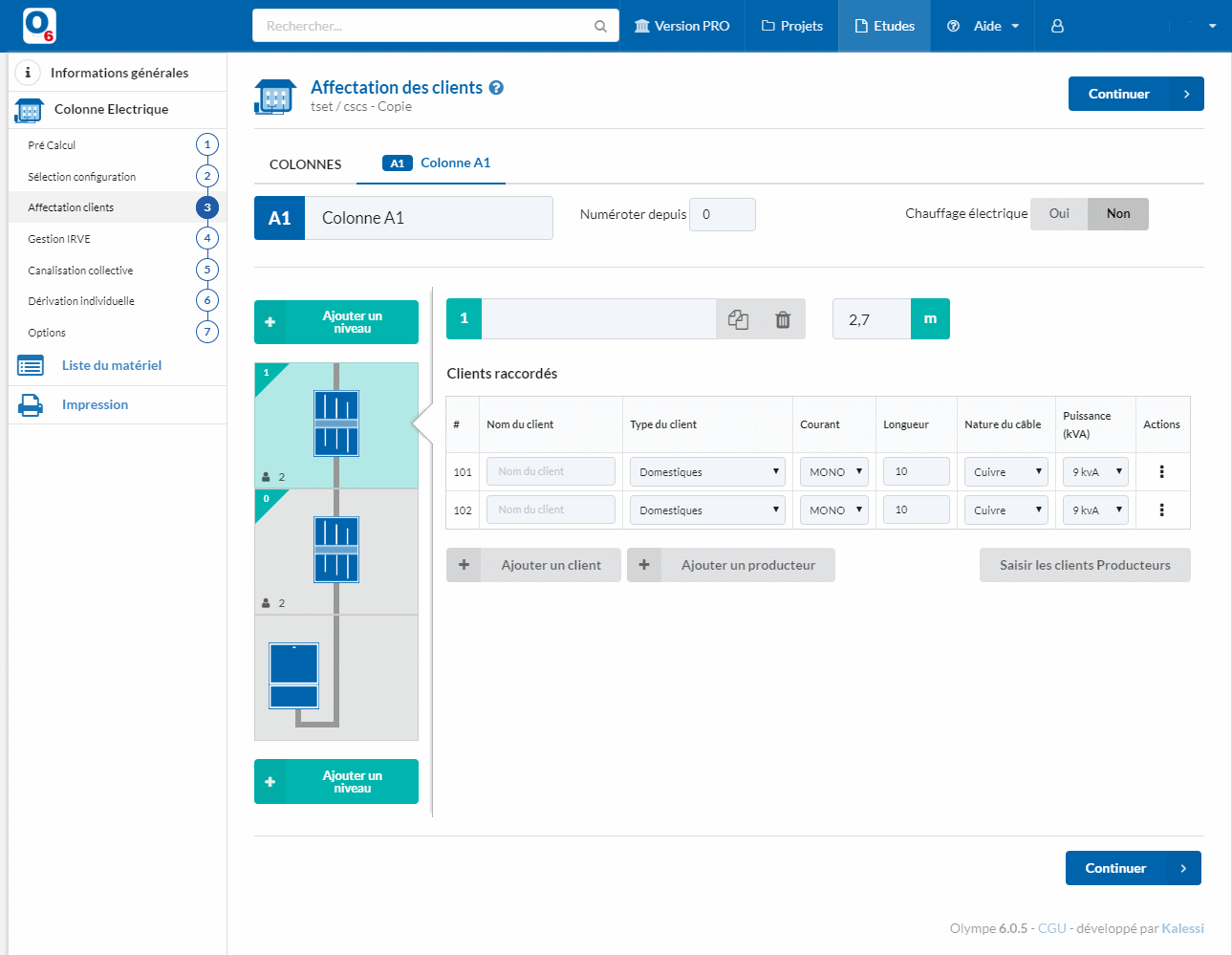Click the Informations générales info icon
This screenshot has height=955, width=1232.
pyautogui.click(x=28, y=72)
